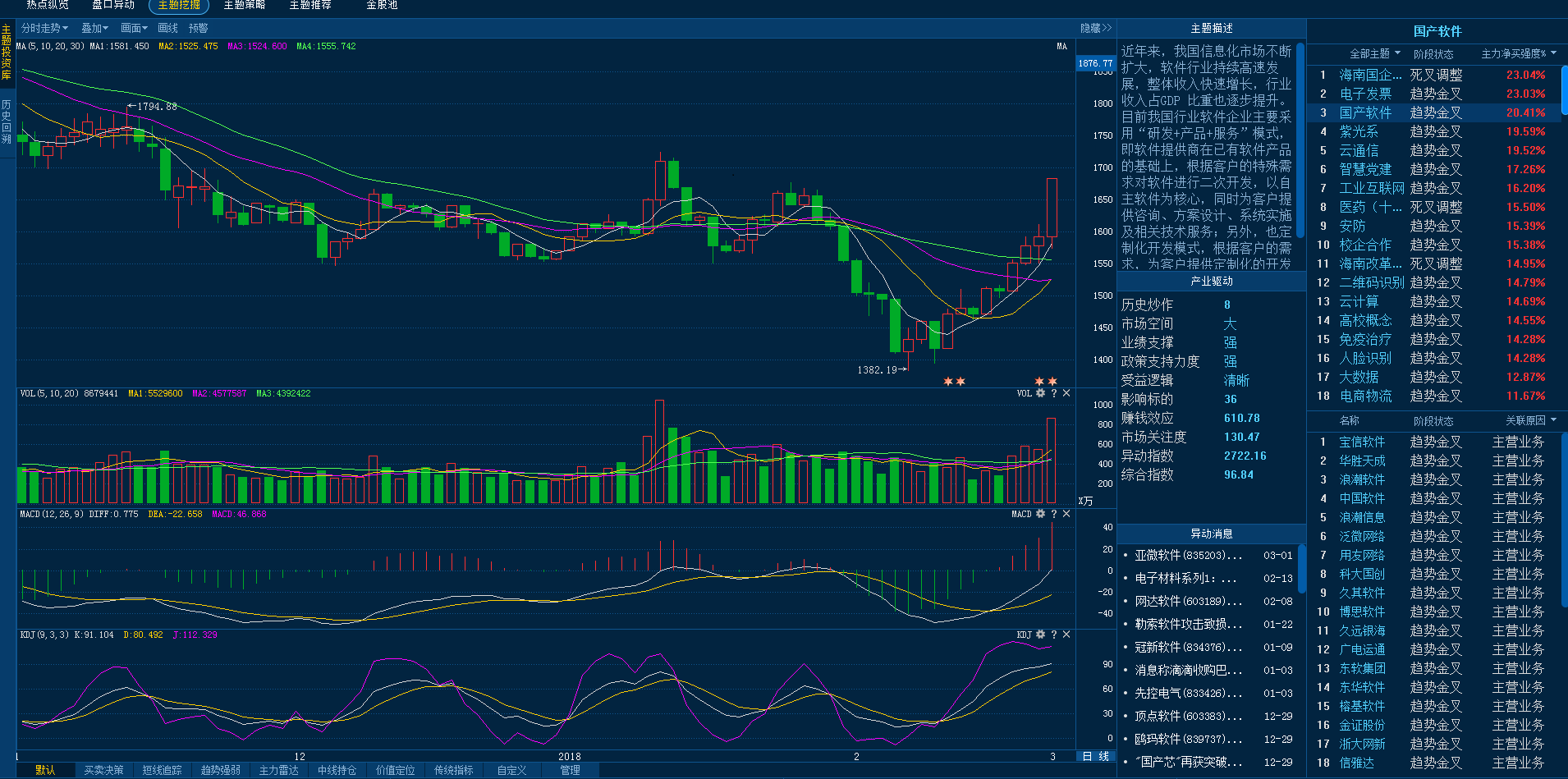Switch to 价值定位 indicator tab
This screenshot has height=779, width=1568.
click(x=396, y=770)
